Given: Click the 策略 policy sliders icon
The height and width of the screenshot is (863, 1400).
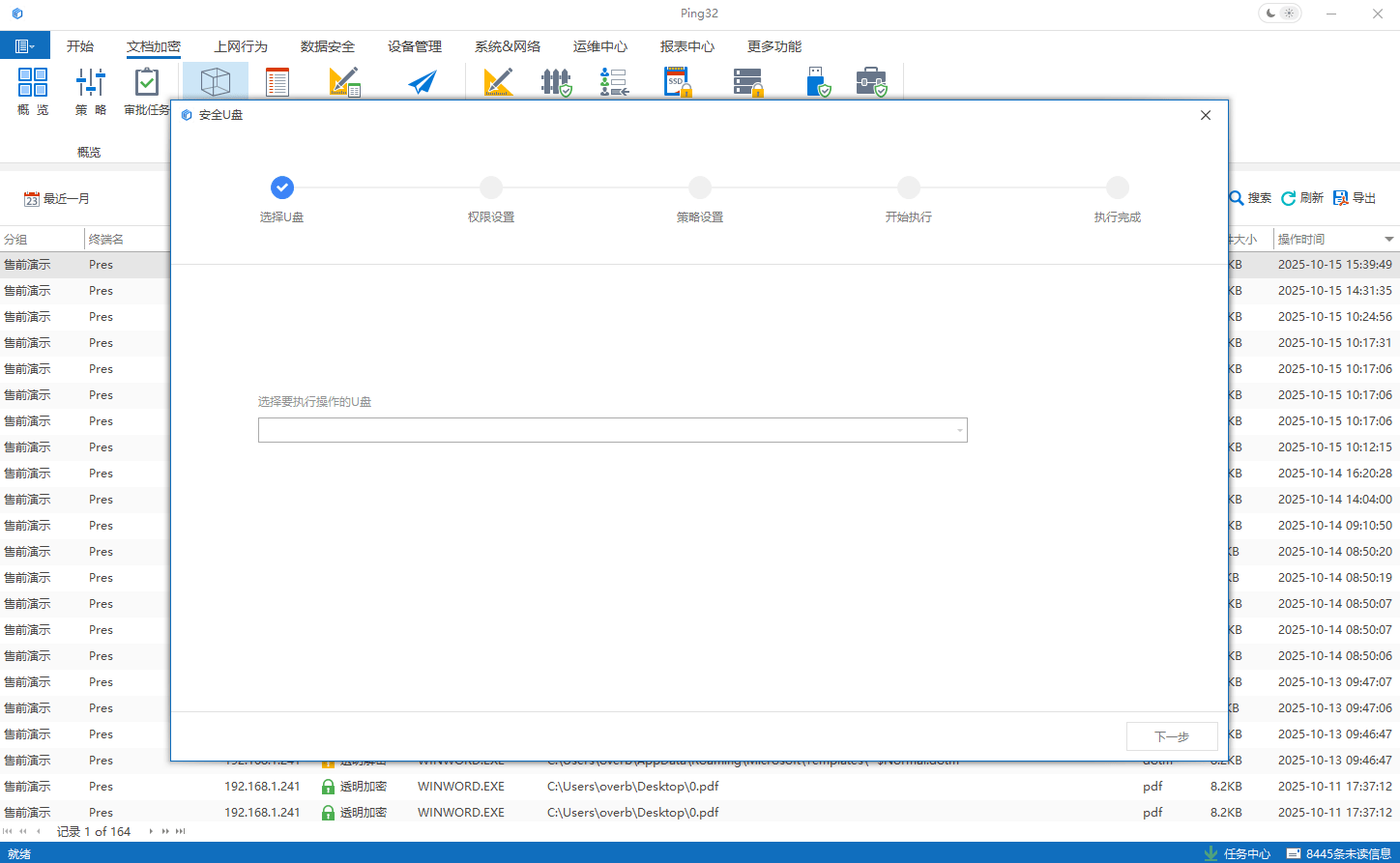Looking at the screenshot, I should [91, 83].
